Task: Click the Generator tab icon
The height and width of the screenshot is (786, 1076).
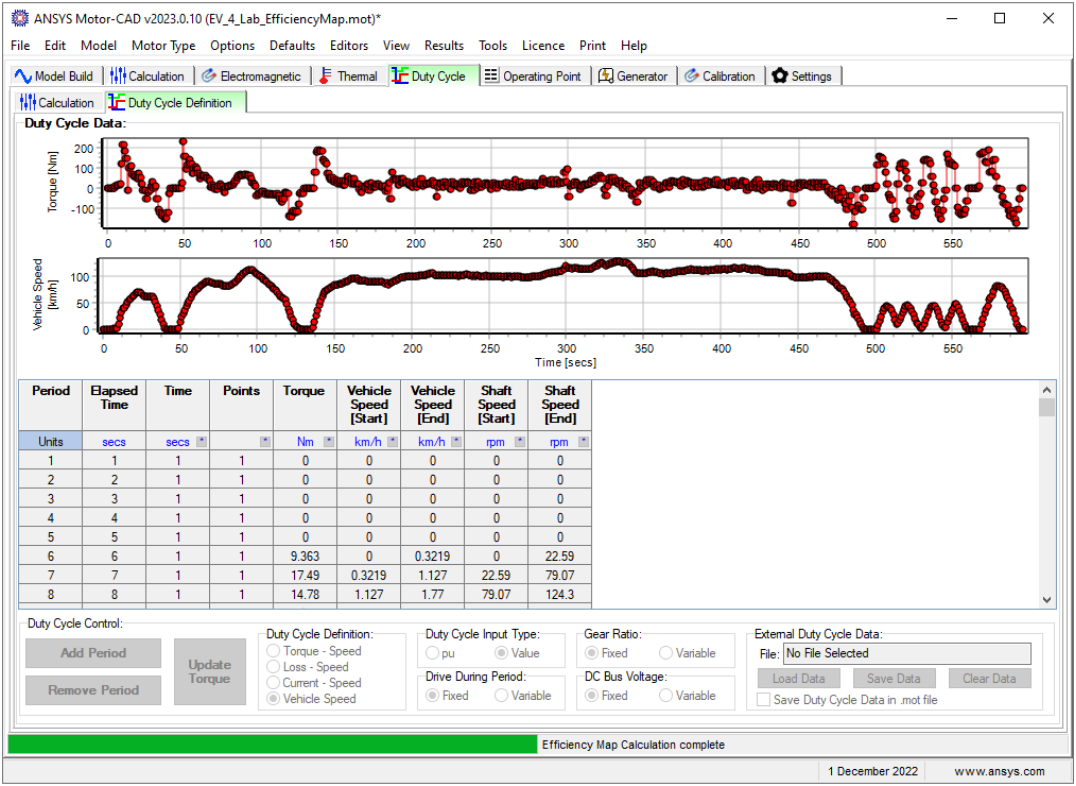Action: pyautogui.click(x=605, y=76)
